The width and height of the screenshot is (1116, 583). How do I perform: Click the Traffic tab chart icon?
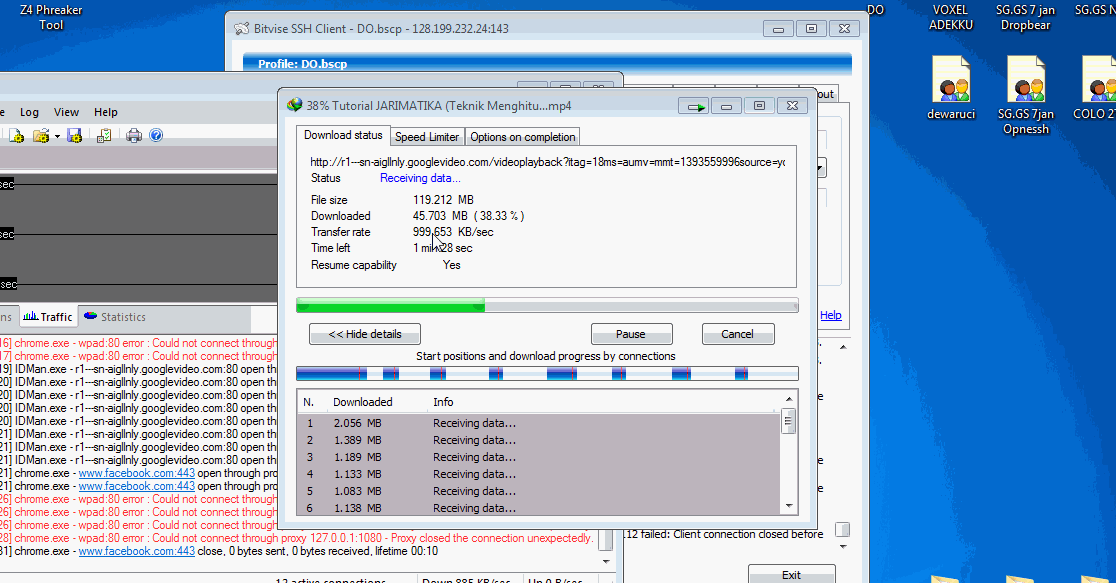point(30,316)
